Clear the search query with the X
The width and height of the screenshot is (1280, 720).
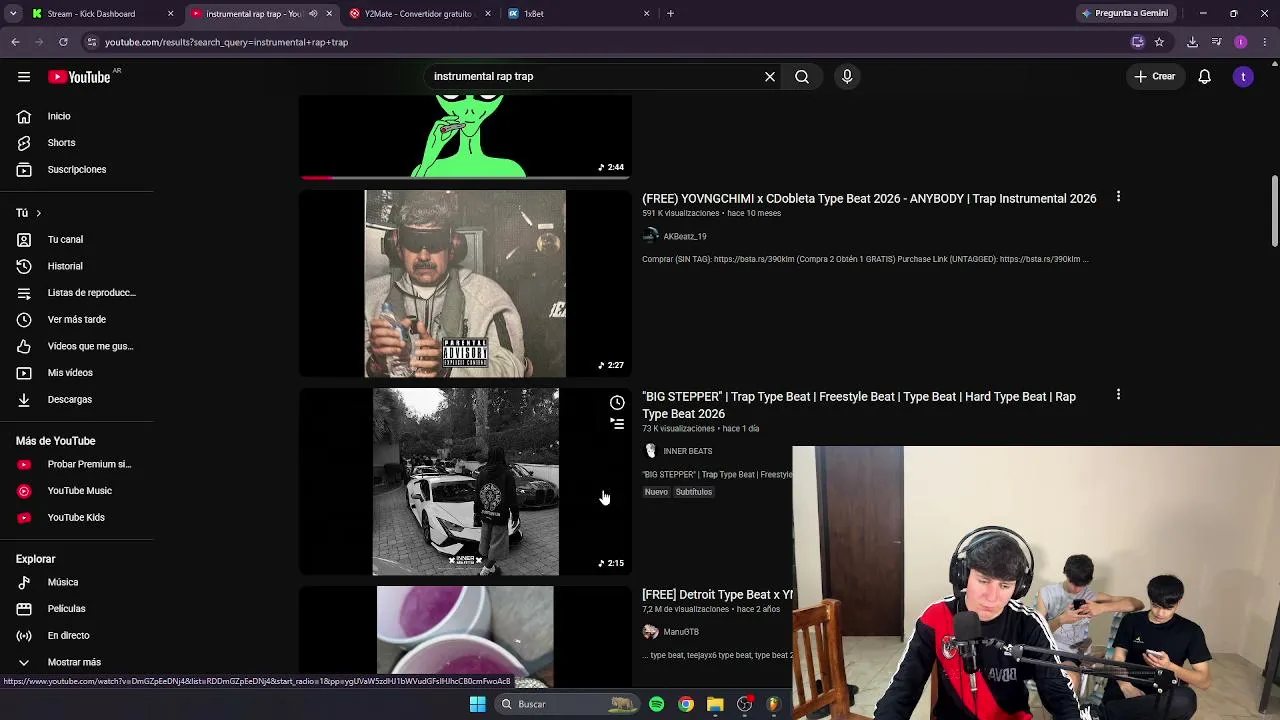tap(770, 76)
